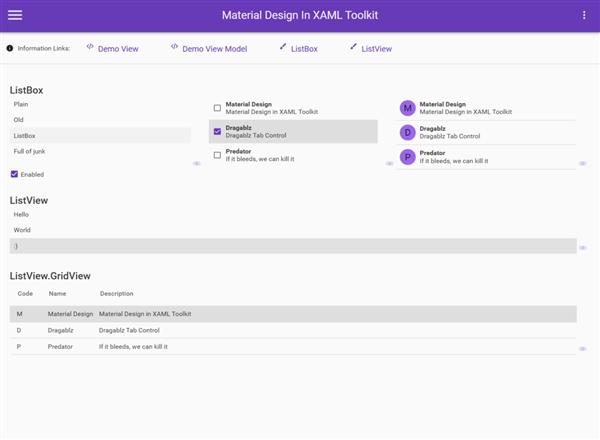Select the Predator row in the GridView

tap(293, 347)
